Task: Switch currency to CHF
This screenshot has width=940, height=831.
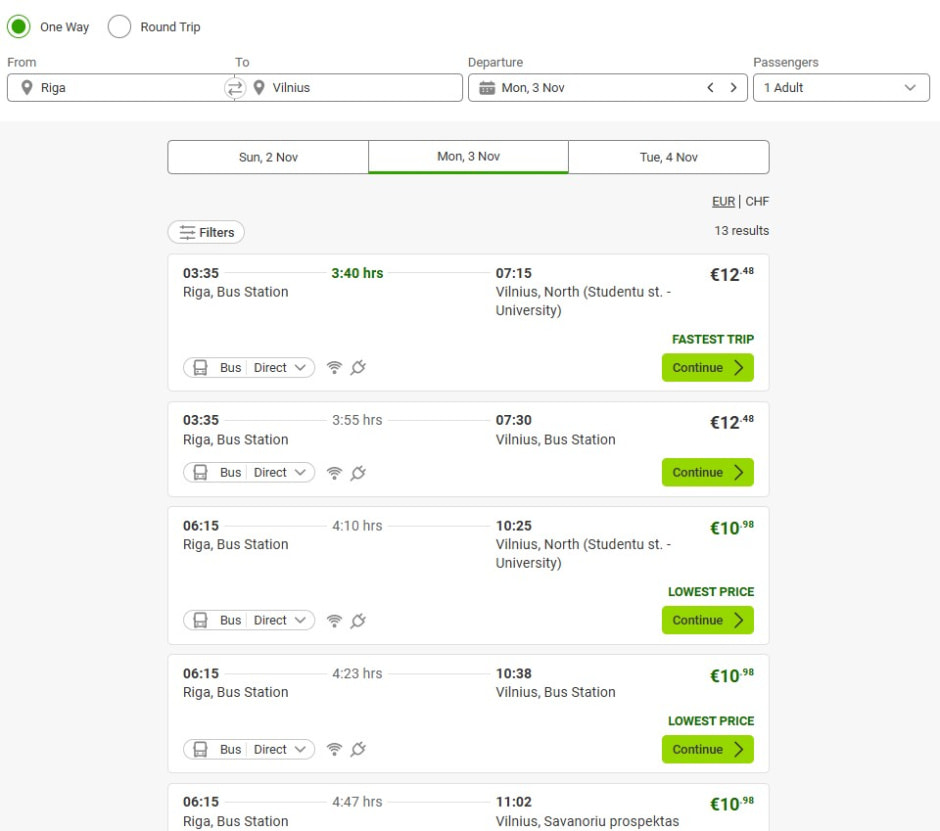Action: [x=757, y=202]
